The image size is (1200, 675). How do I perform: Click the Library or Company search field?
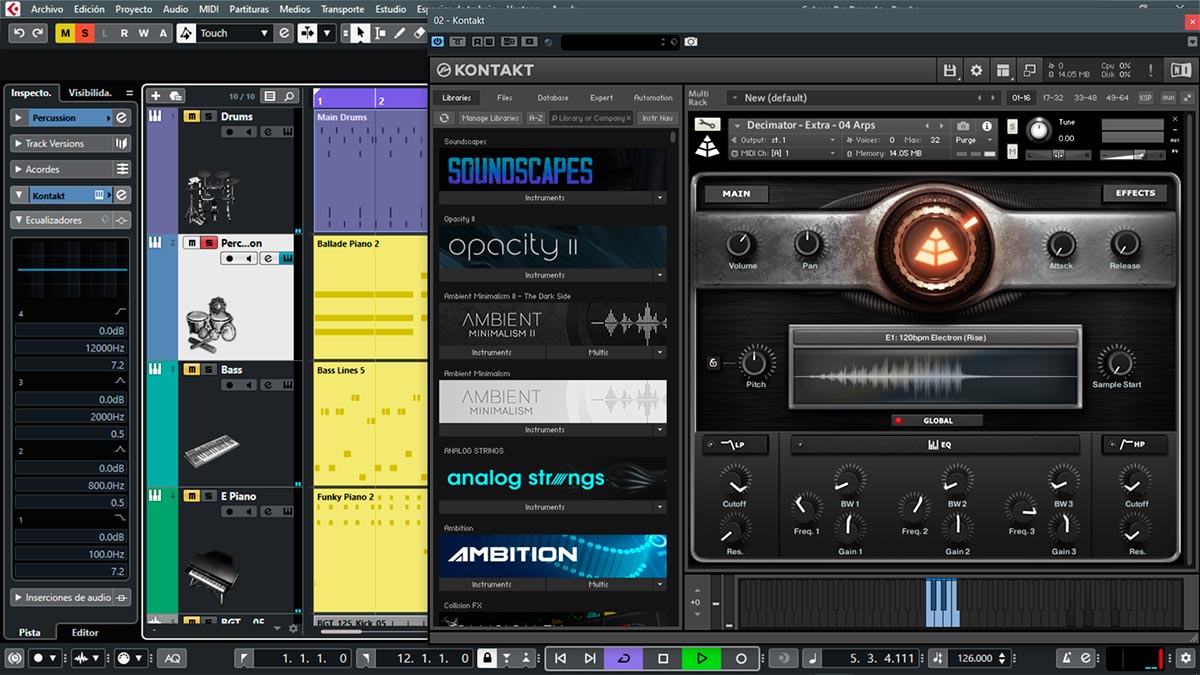592,118
